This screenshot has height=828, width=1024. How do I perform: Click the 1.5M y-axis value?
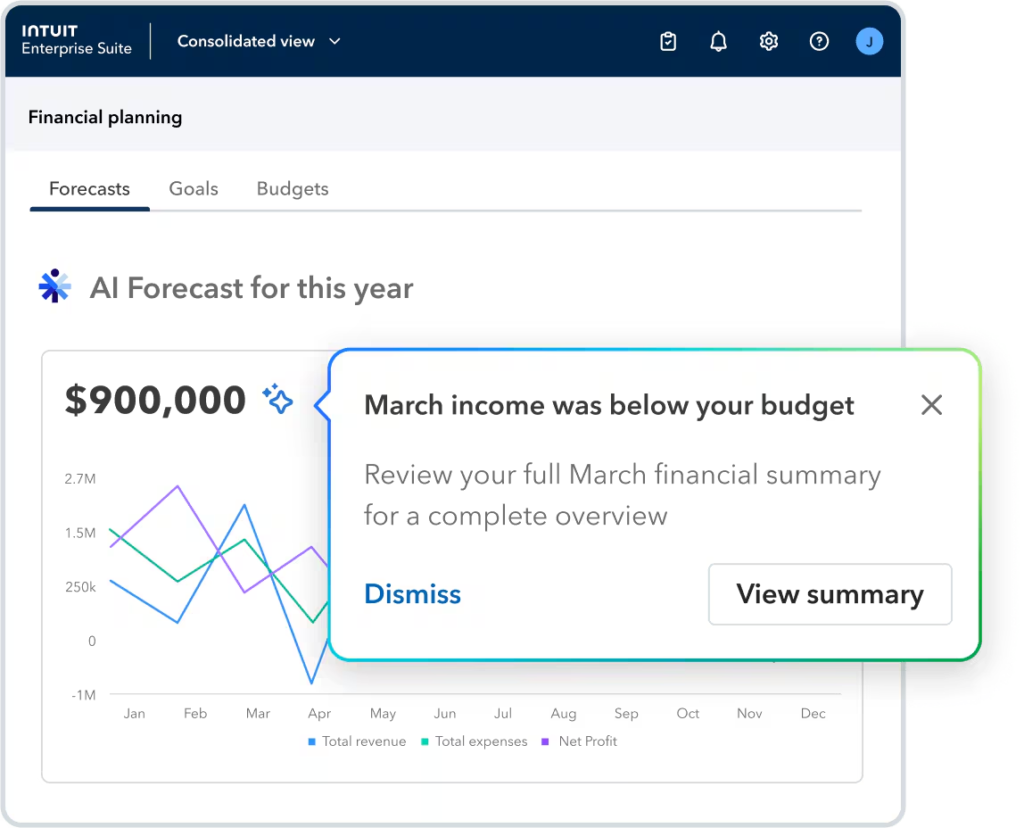pos(80,533)
